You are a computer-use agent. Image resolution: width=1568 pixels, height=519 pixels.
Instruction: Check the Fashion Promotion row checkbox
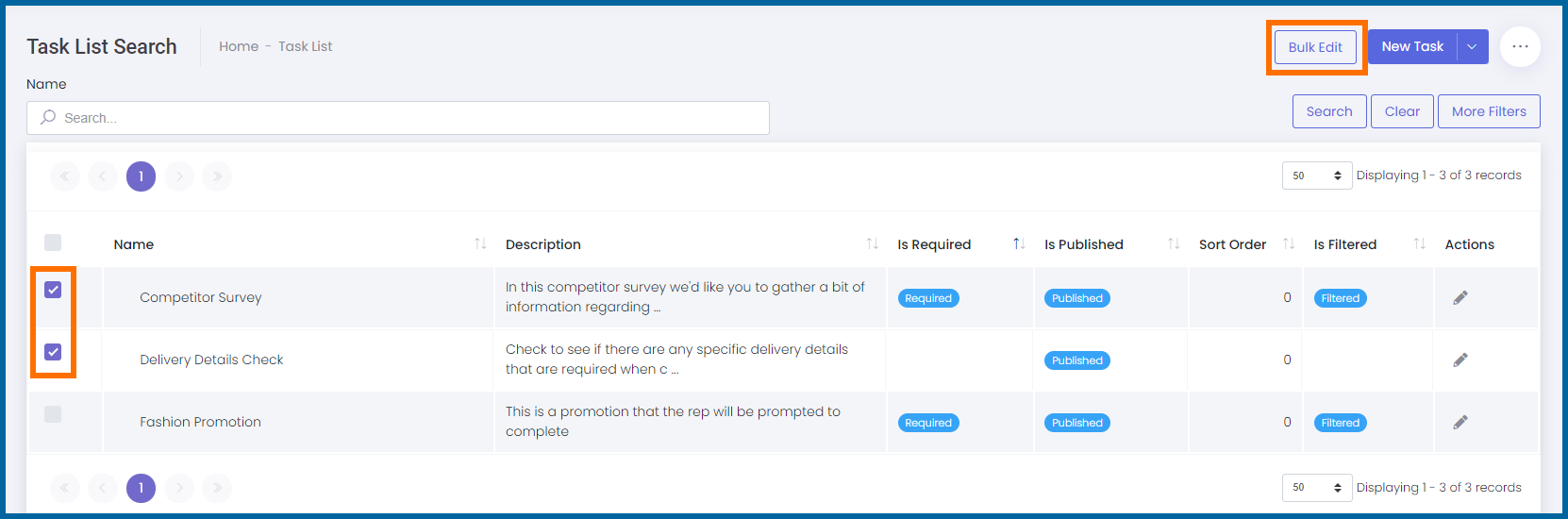pyautogui.click(x=53, y=414)
